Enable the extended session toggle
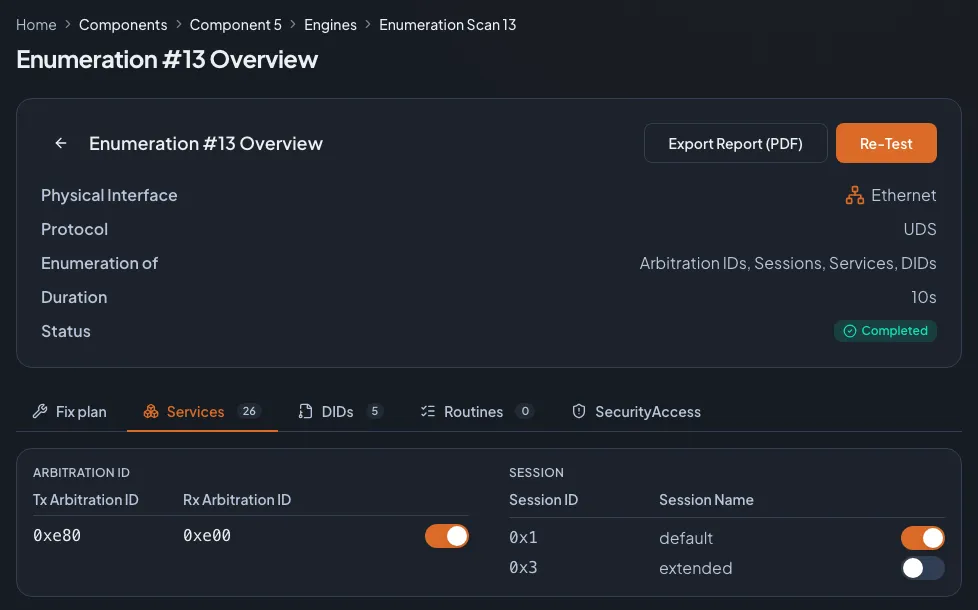Viewport: 978px width, 610px height. tap(922, 568)
